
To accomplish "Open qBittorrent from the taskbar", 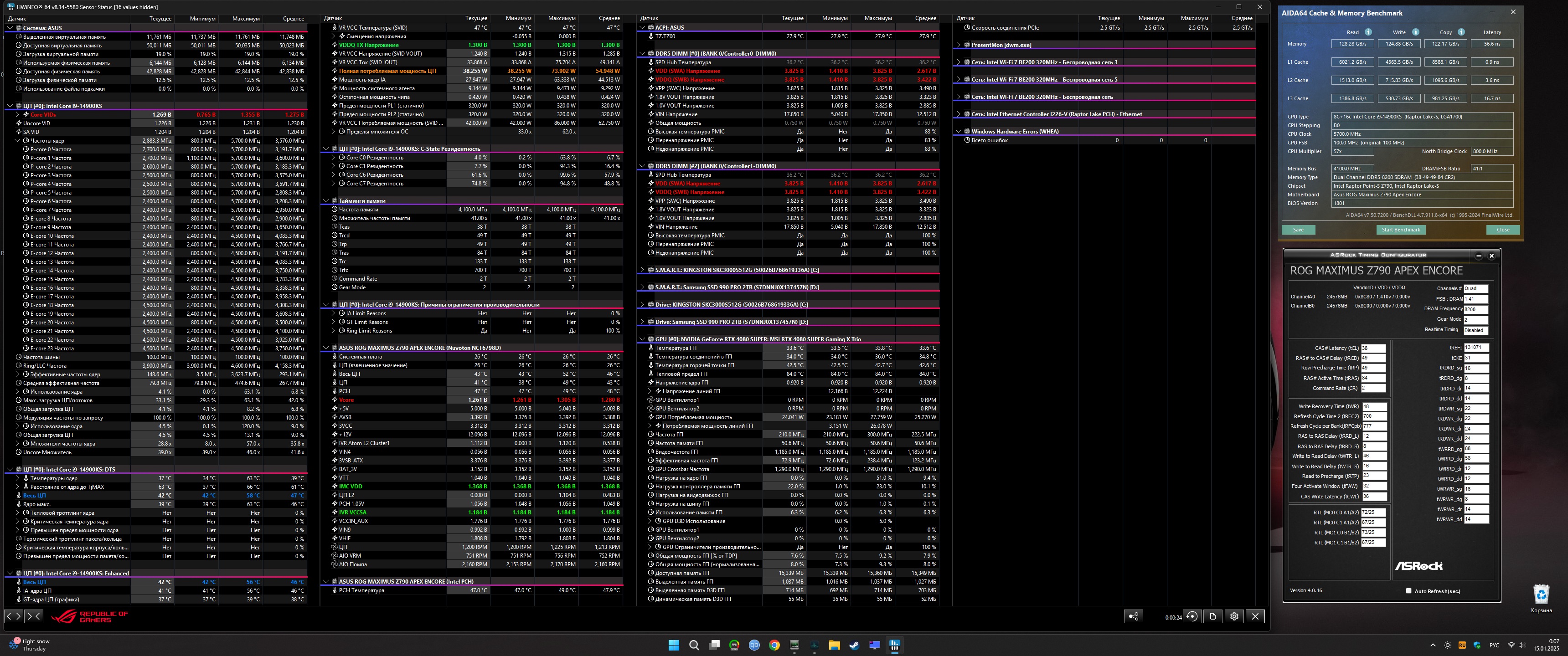I will click(754, 645).
